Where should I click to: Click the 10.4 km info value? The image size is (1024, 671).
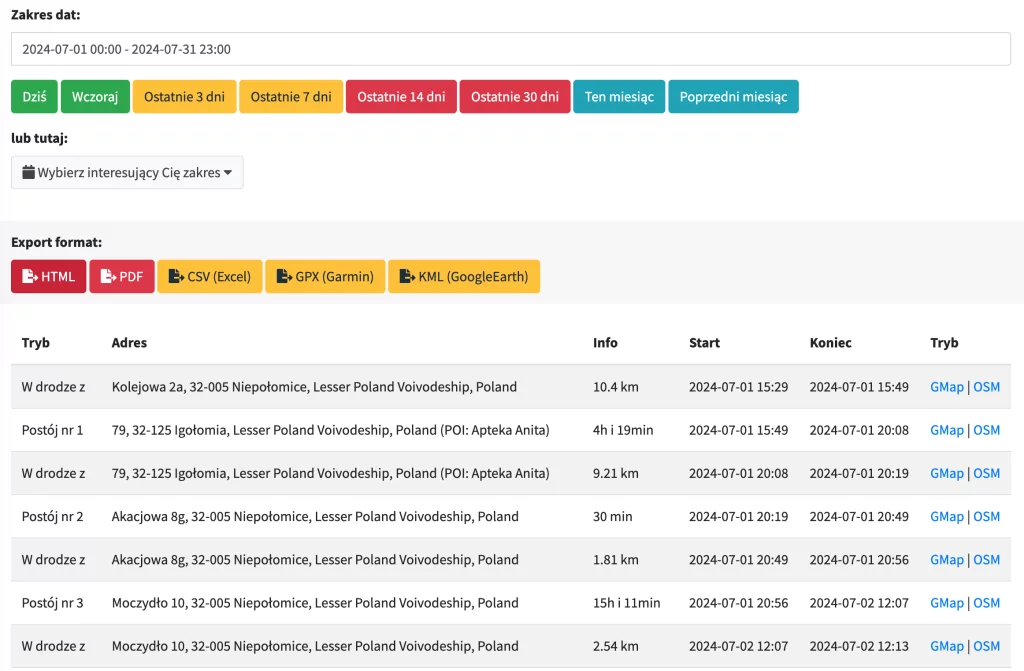coord(616,387)
